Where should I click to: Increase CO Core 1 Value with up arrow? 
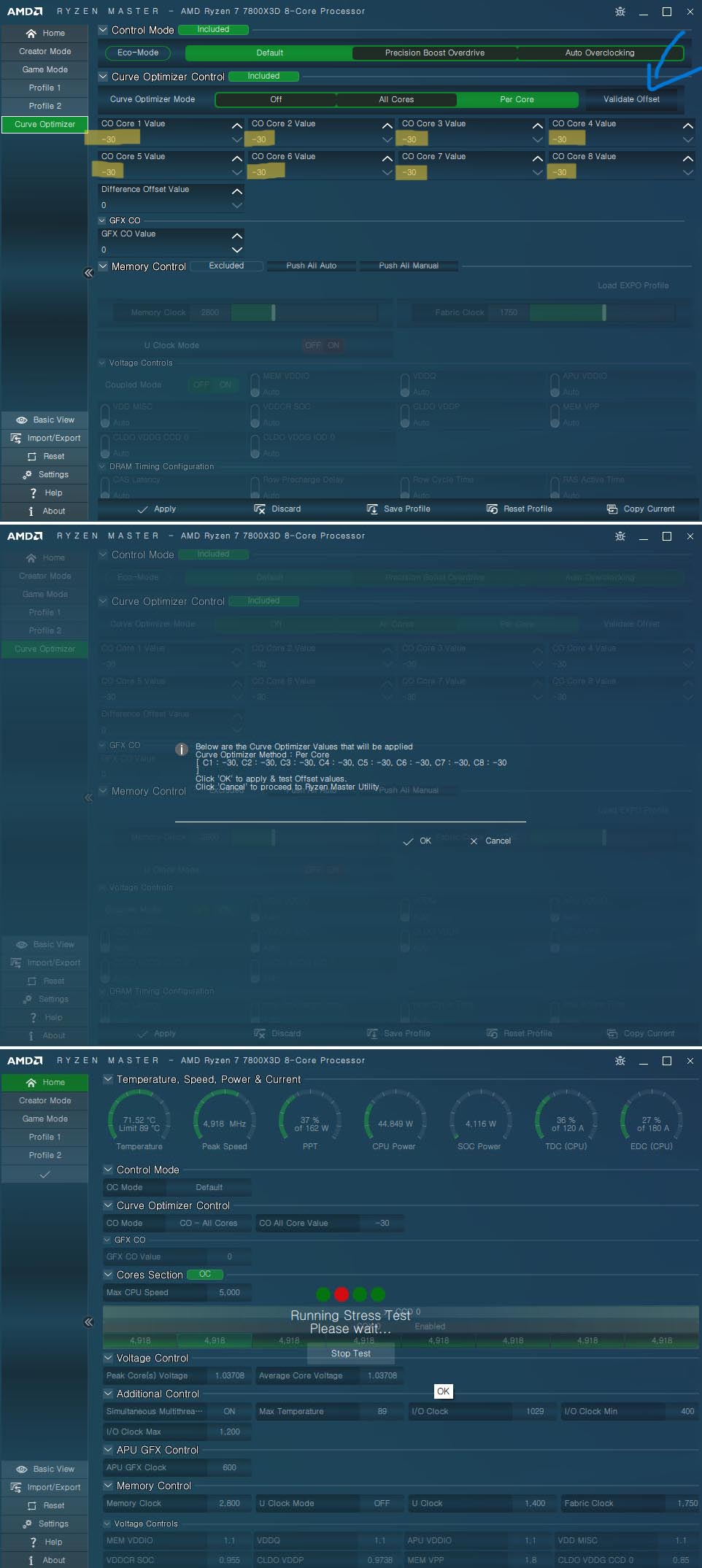pos(236,125)
